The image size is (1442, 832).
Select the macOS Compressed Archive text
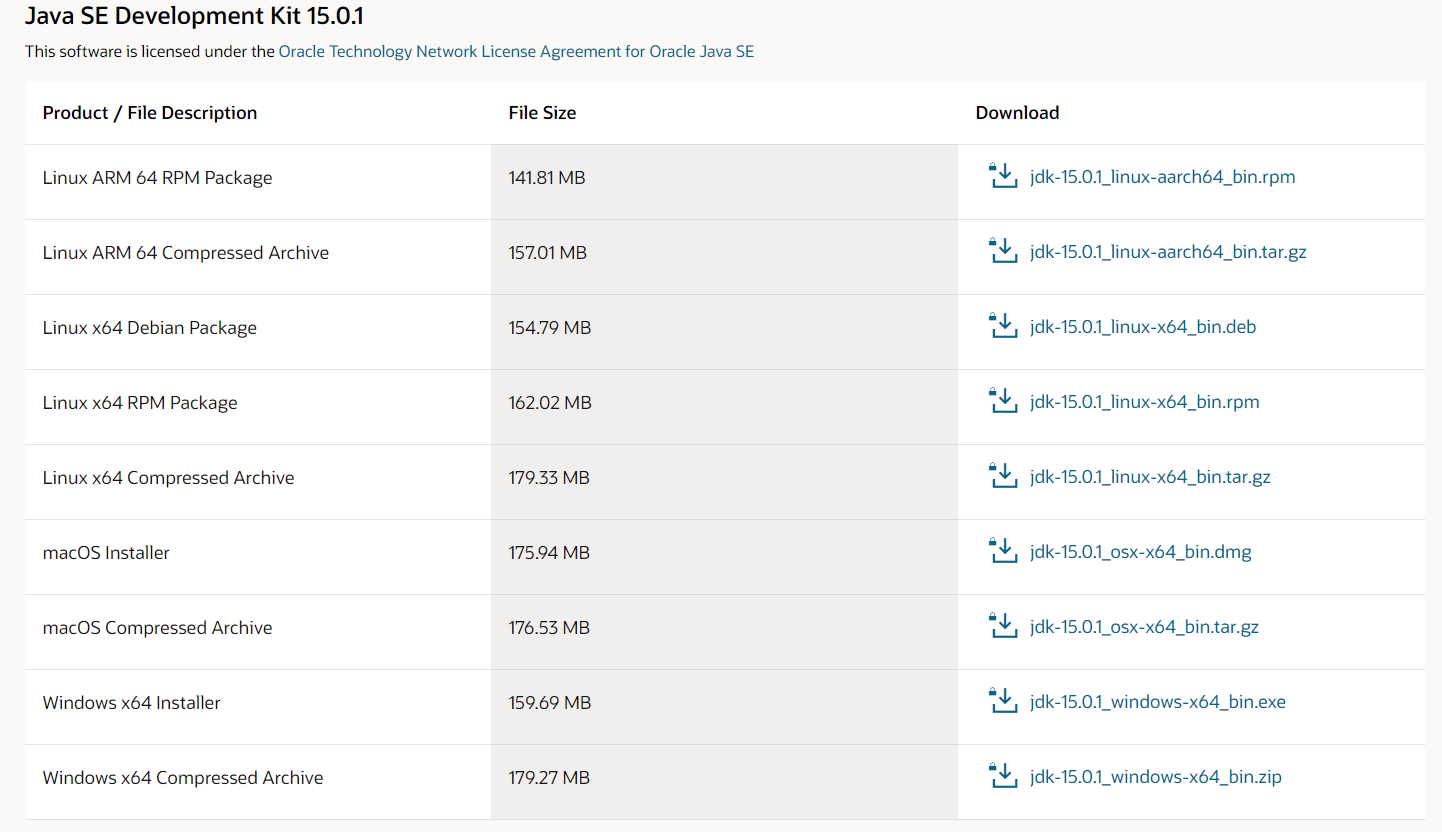(157, 628)
